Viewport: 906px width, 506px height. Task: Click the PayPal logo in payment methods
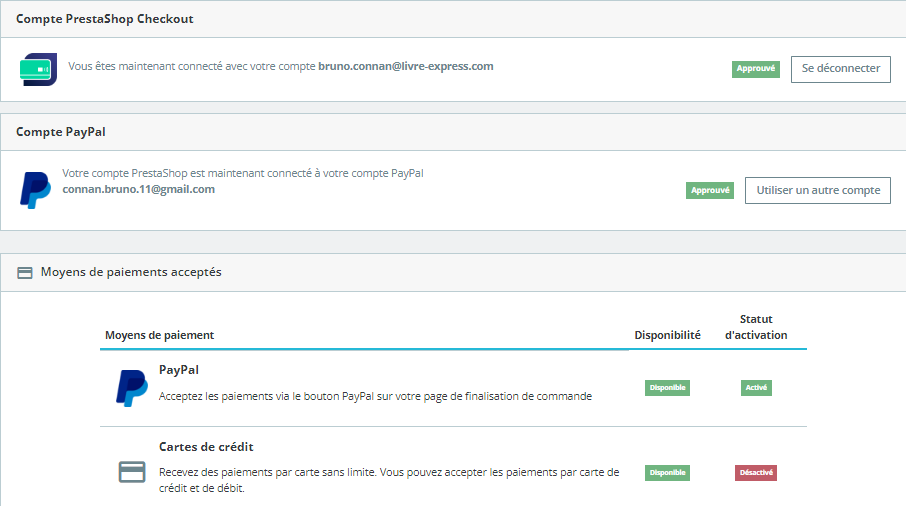click(132, 388)
